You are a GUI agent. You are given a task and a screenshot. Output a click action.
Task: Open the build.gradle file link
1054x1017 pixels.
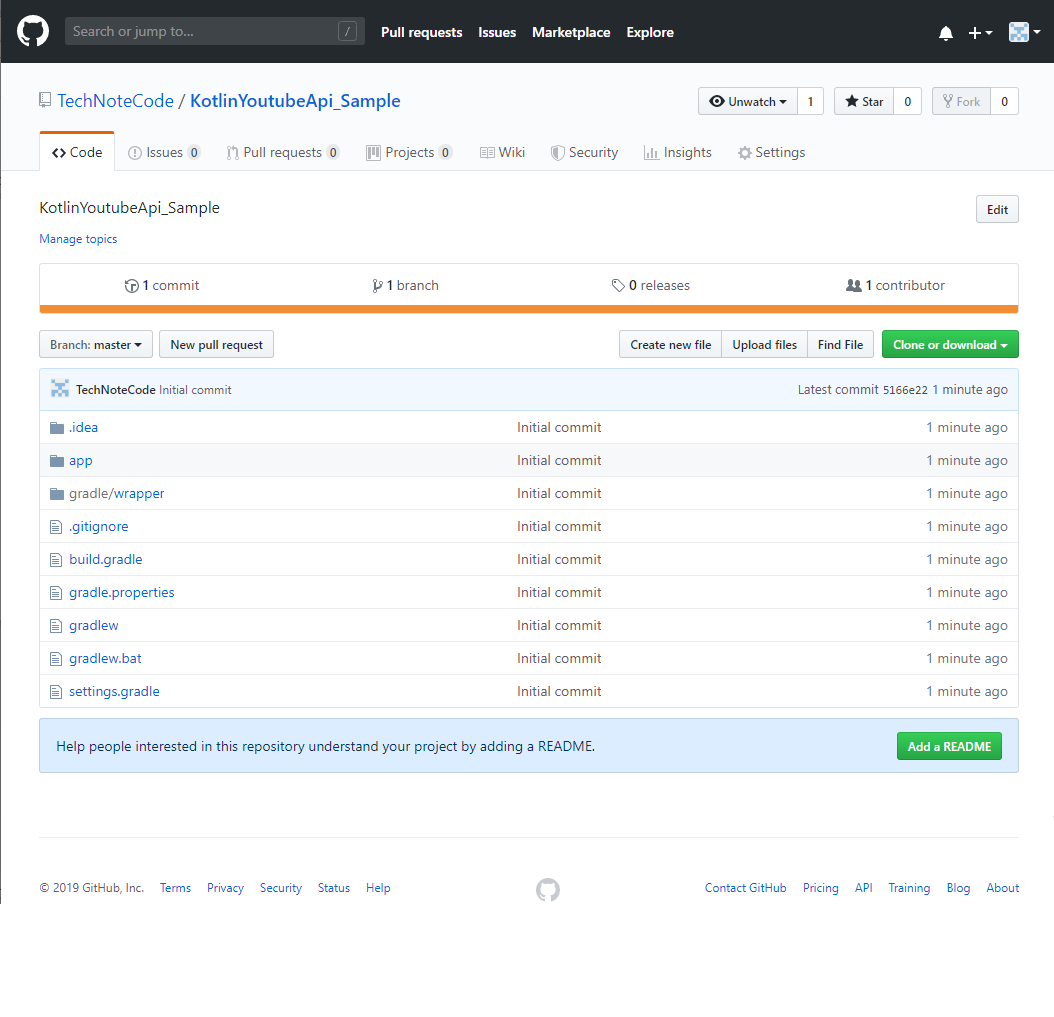tap(105, 559)
